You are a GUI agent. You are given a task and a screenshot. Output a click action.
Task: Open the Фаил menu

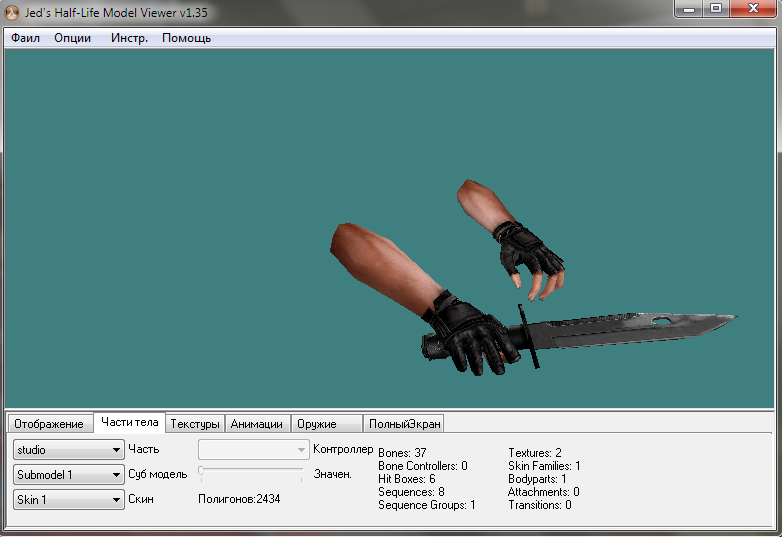pos(25,38)
